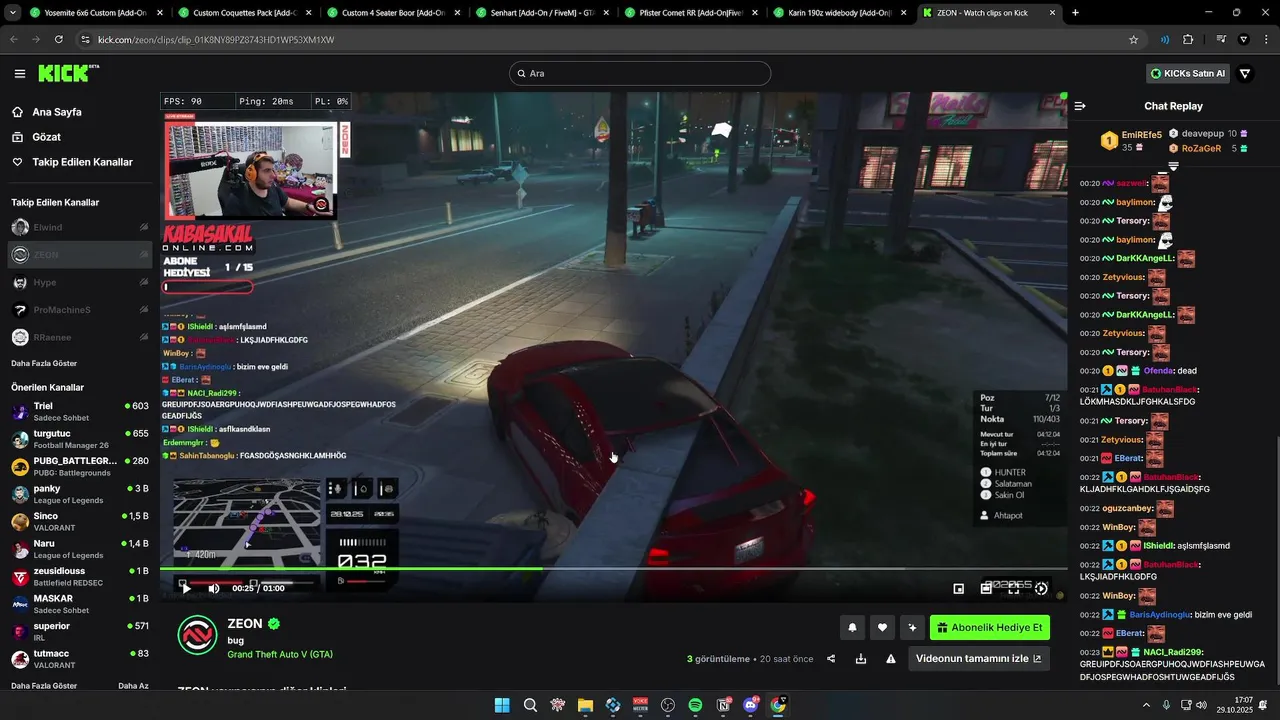Click EmiREfe5 top gifter in chat
The height and width of the screenshot is (720, 1280).
pyautogui.click(x=1131, y=141)
